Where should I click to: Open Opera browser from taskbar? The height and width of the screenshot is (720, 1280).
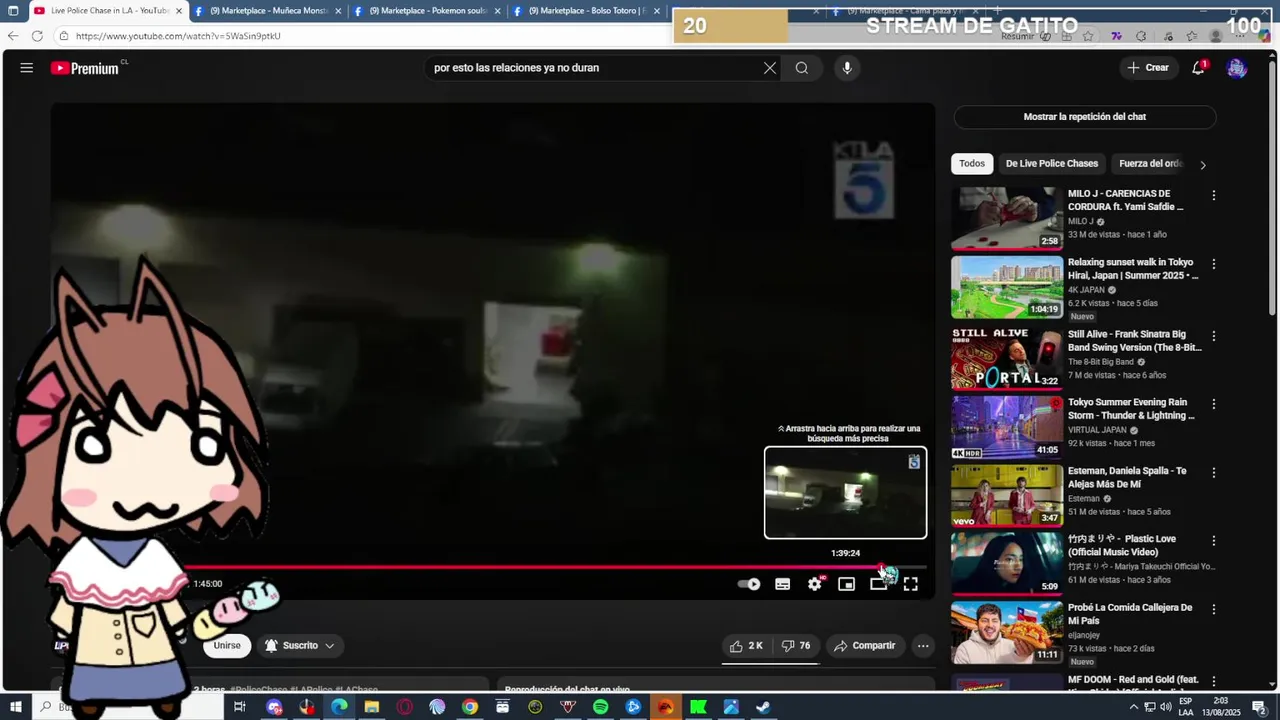tap(405, 707)
